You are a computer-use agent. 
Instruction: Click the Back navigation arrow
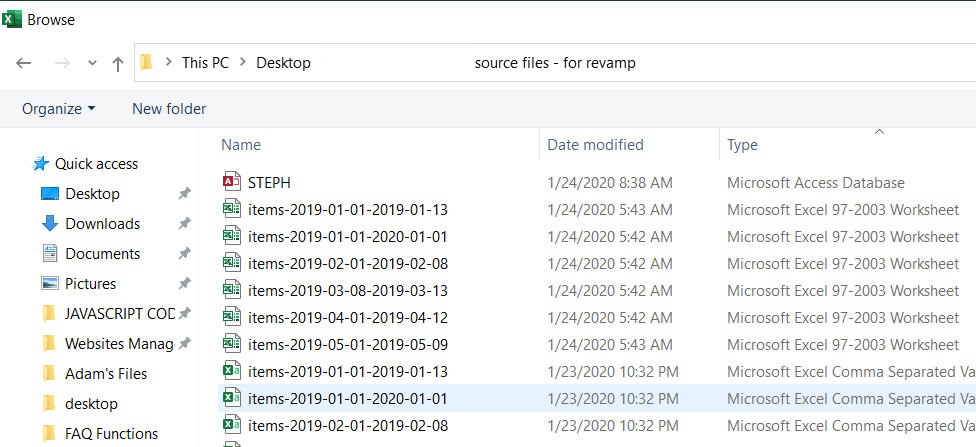pyautogui.click(x=24, y=63)
